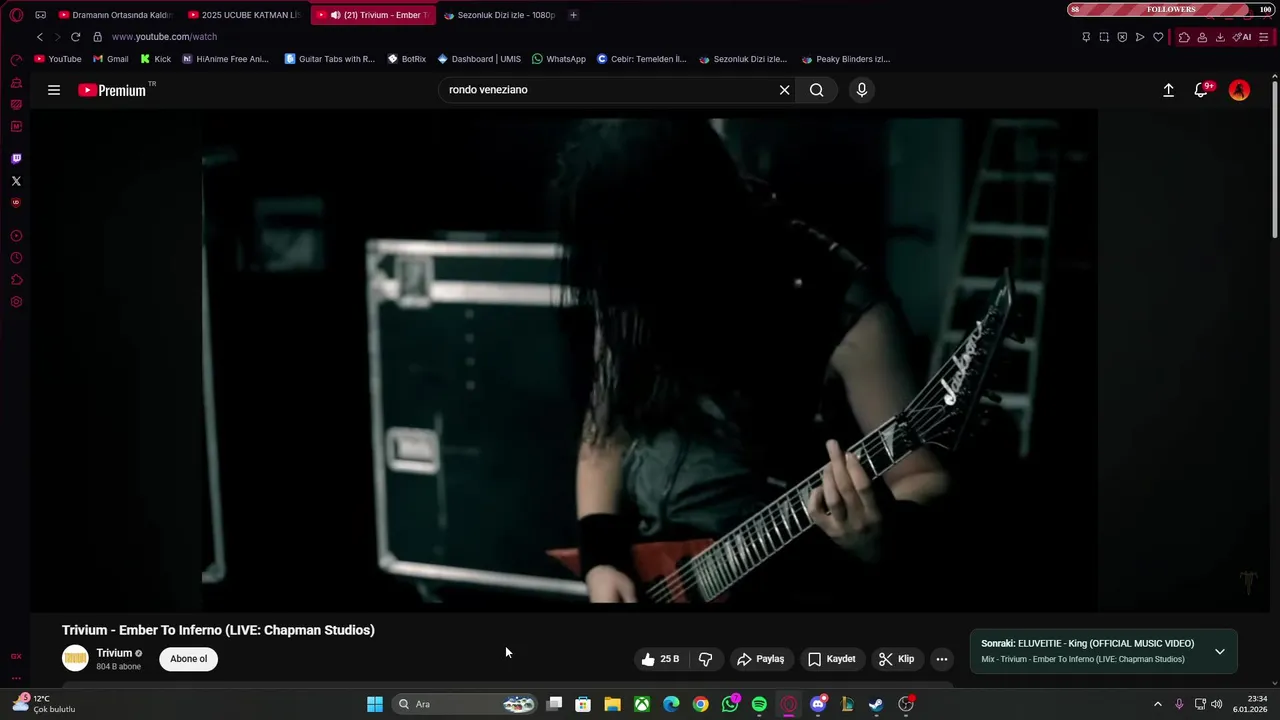Open Kick bookmark

pos(155,59)
